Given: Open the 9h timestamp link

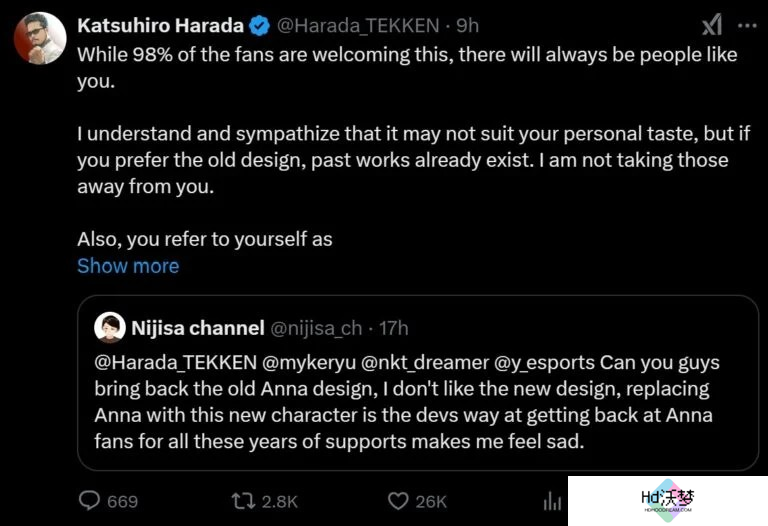Looking at the screenshot, I should pos(467,25).
